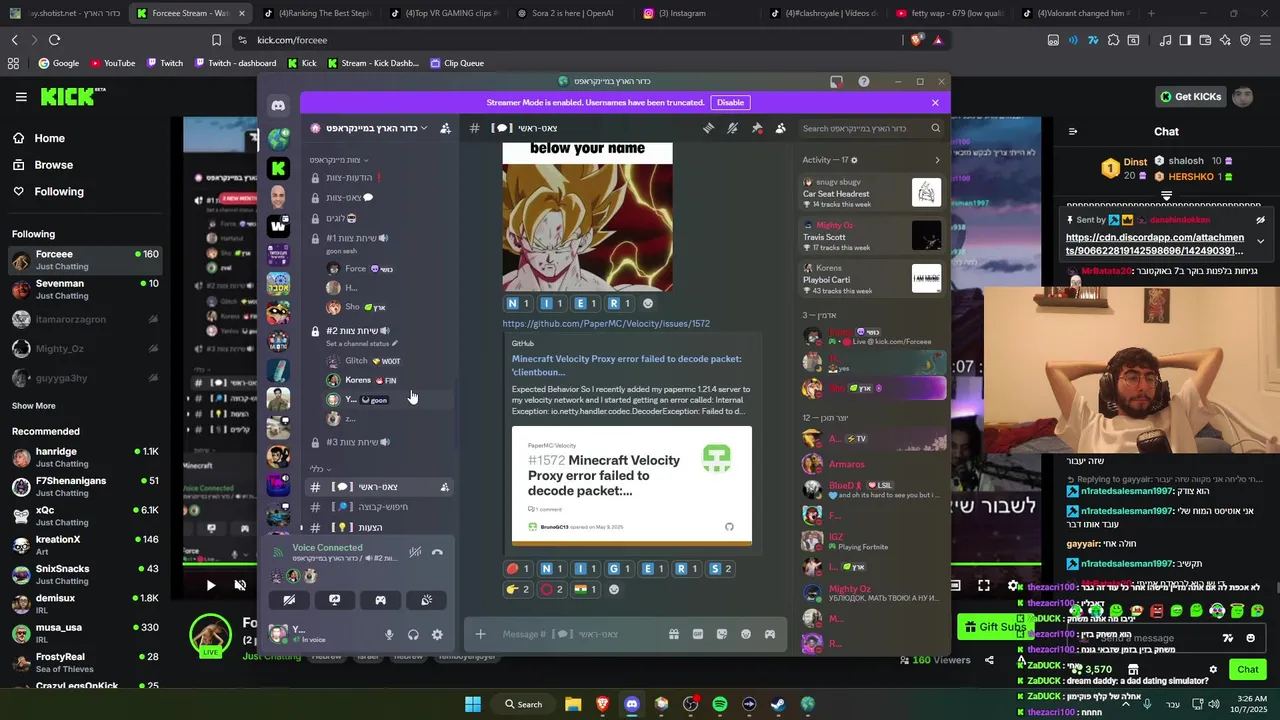Open the soundboard button
The image size is (1280, 720).
tap(426, 600)
